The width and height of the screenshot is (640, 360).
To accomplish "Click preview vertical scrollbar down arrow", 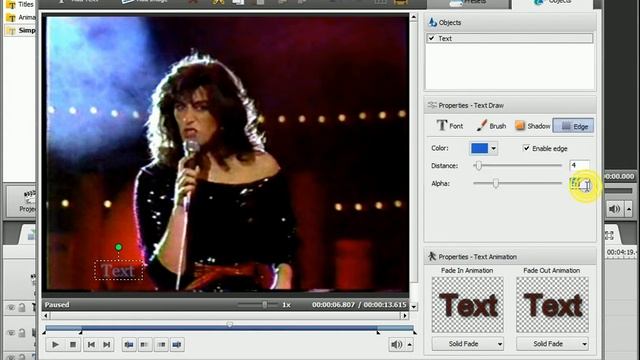I will (x=413, y=307).
